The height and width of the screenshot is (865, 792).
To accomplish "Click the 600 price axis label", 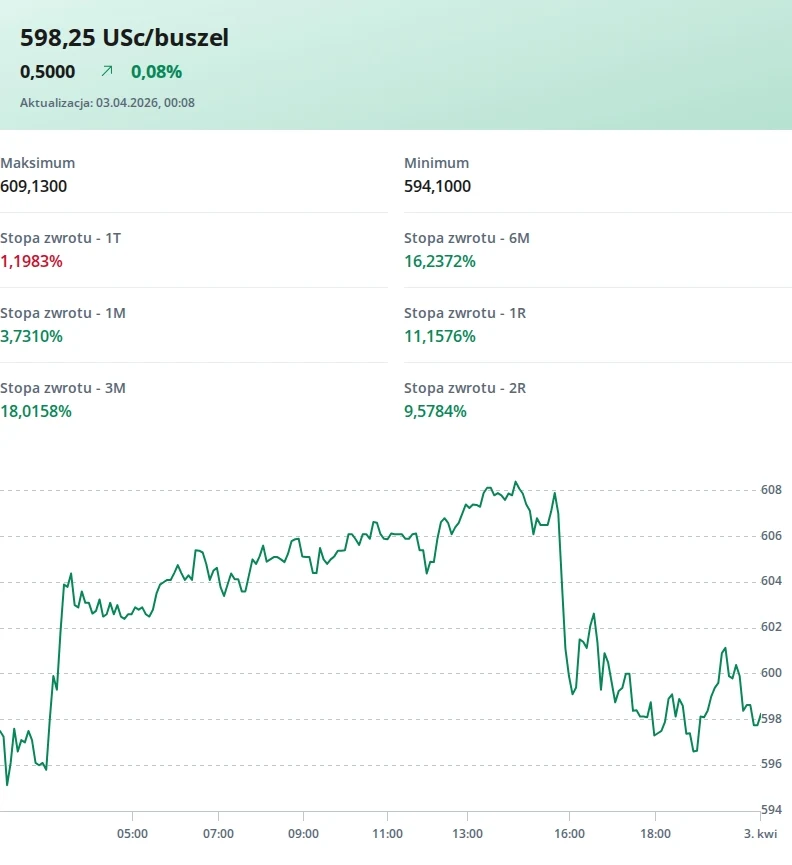I will [x=770, y=673].
